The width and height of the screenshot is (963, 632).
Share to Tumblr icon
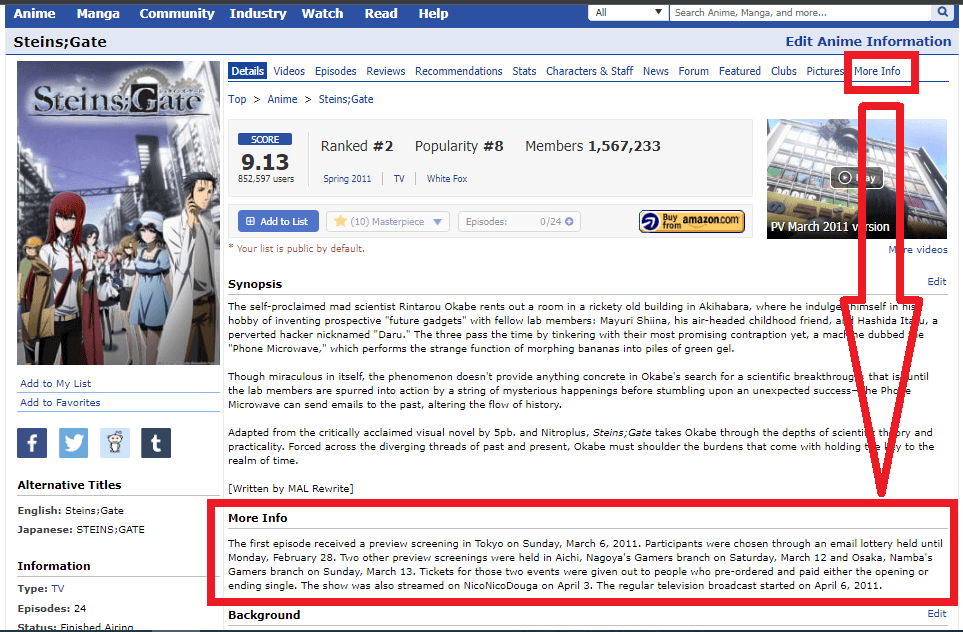155,442
